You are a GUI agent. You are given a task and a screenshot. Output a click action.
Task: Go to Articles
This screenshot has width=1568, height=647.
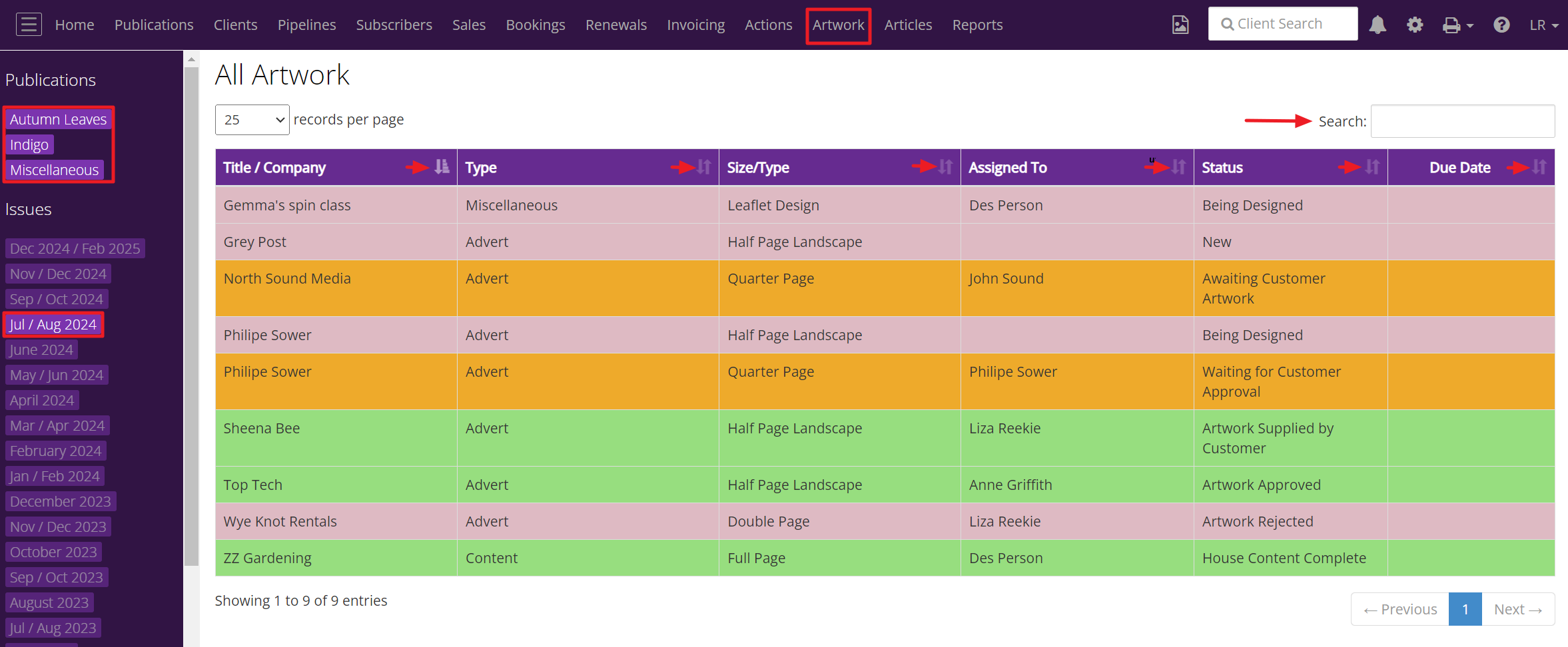click(x=908, y=25)
